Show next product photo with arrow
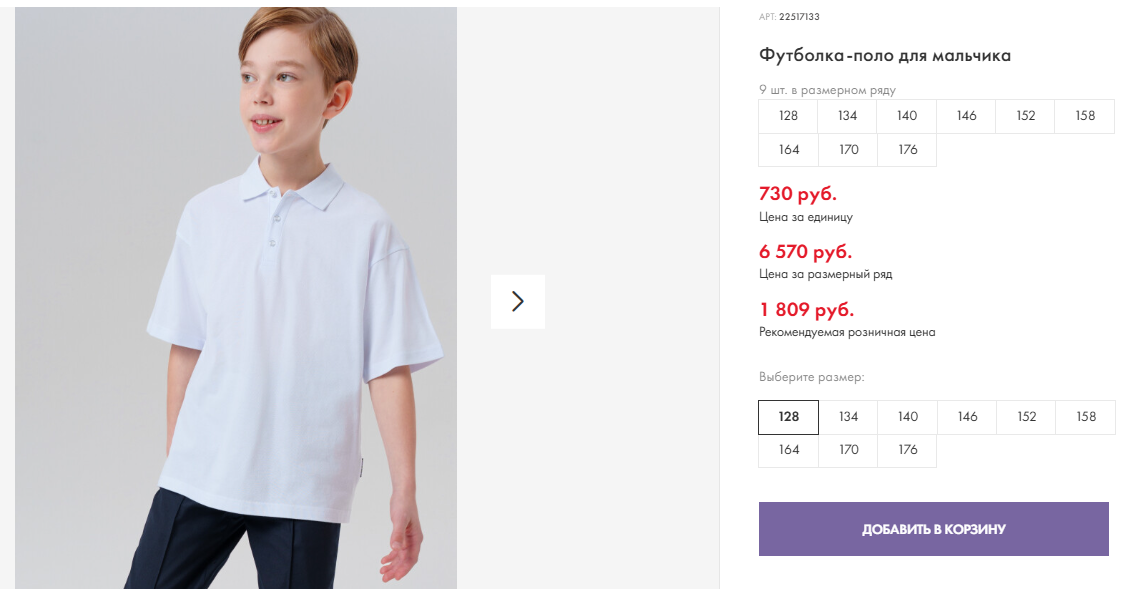This screenshot has width=1134, height=589. coord(518,301)
